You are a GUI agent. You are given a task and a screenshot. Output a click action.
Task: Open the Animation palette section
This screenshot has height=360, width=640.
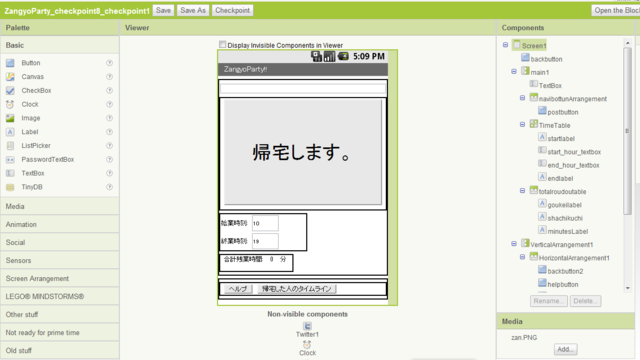click(x=60, y=224)
